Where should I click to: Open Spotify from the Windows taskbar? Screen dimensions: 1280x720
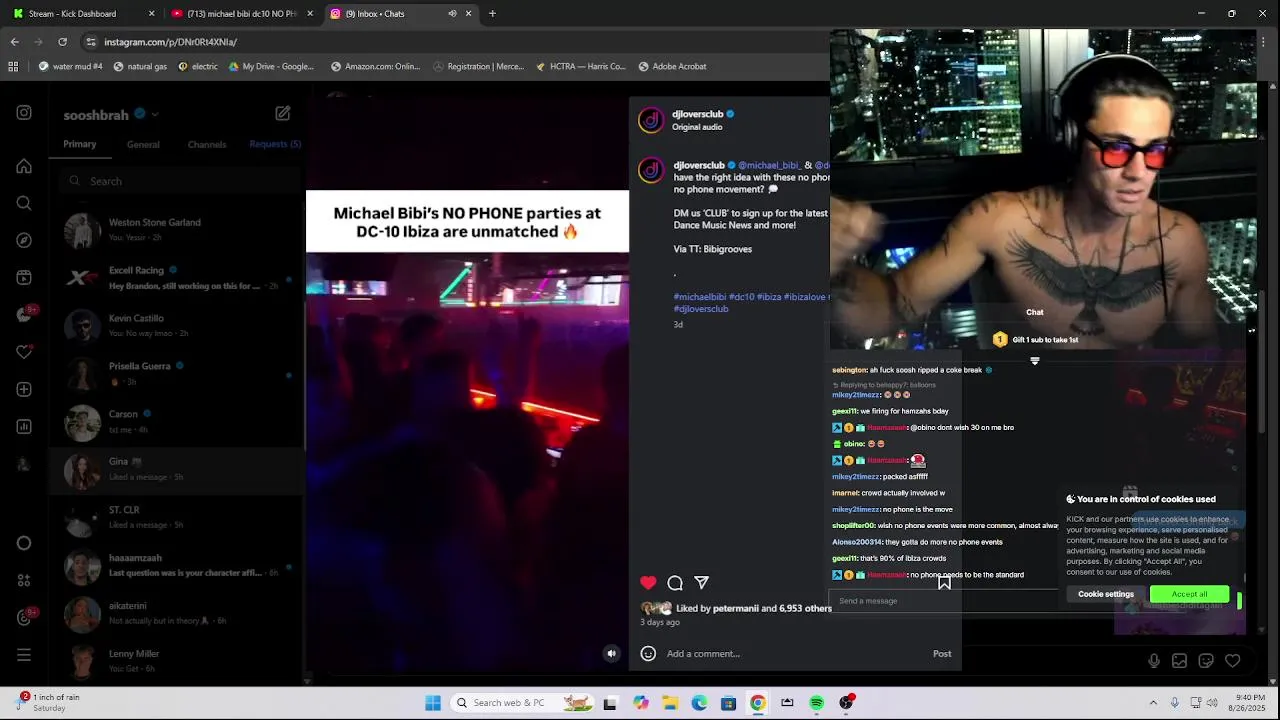[x=817, y=703]
